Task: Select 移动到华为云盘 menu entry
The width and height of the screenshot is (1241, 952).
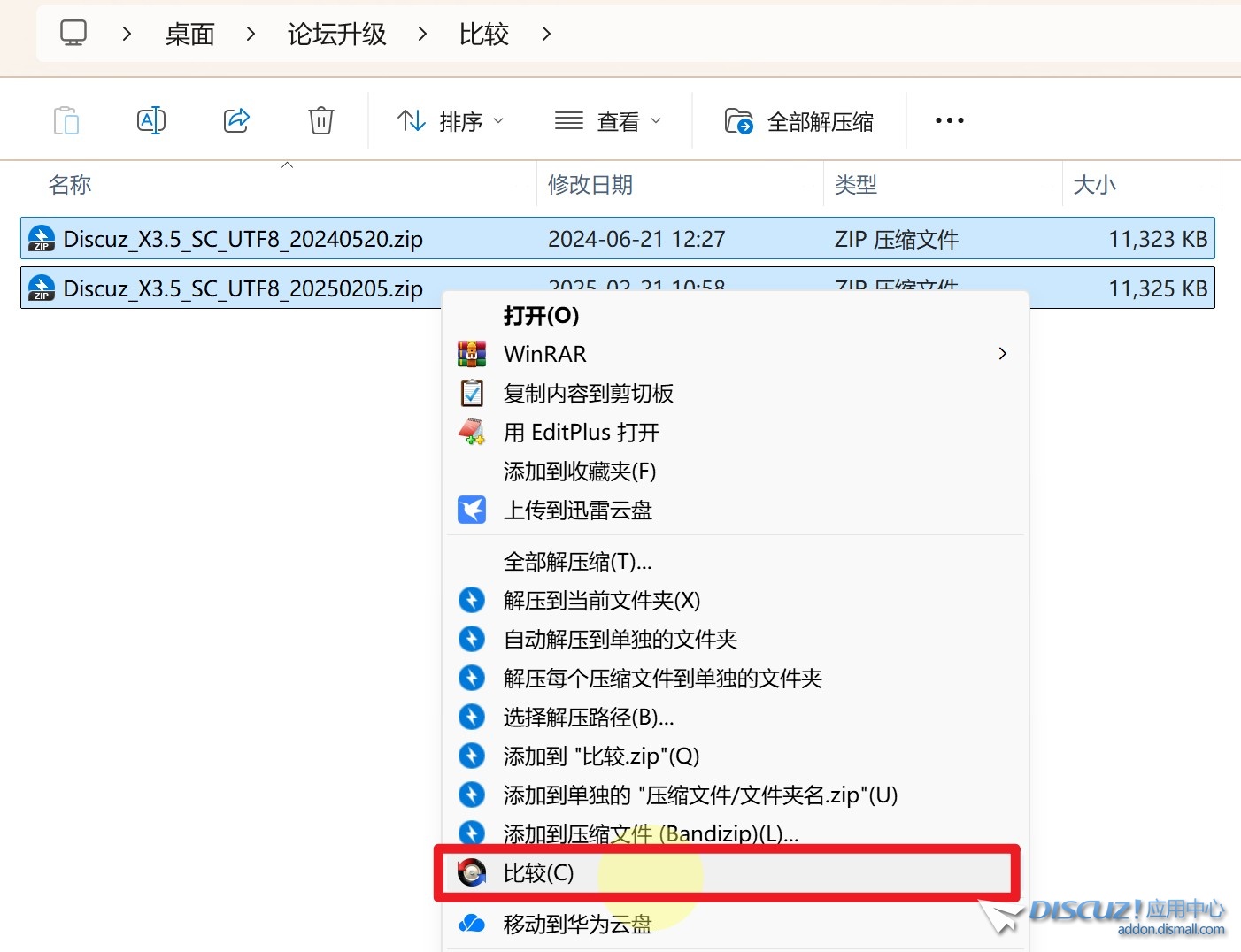Action: [x=577, y=925]
